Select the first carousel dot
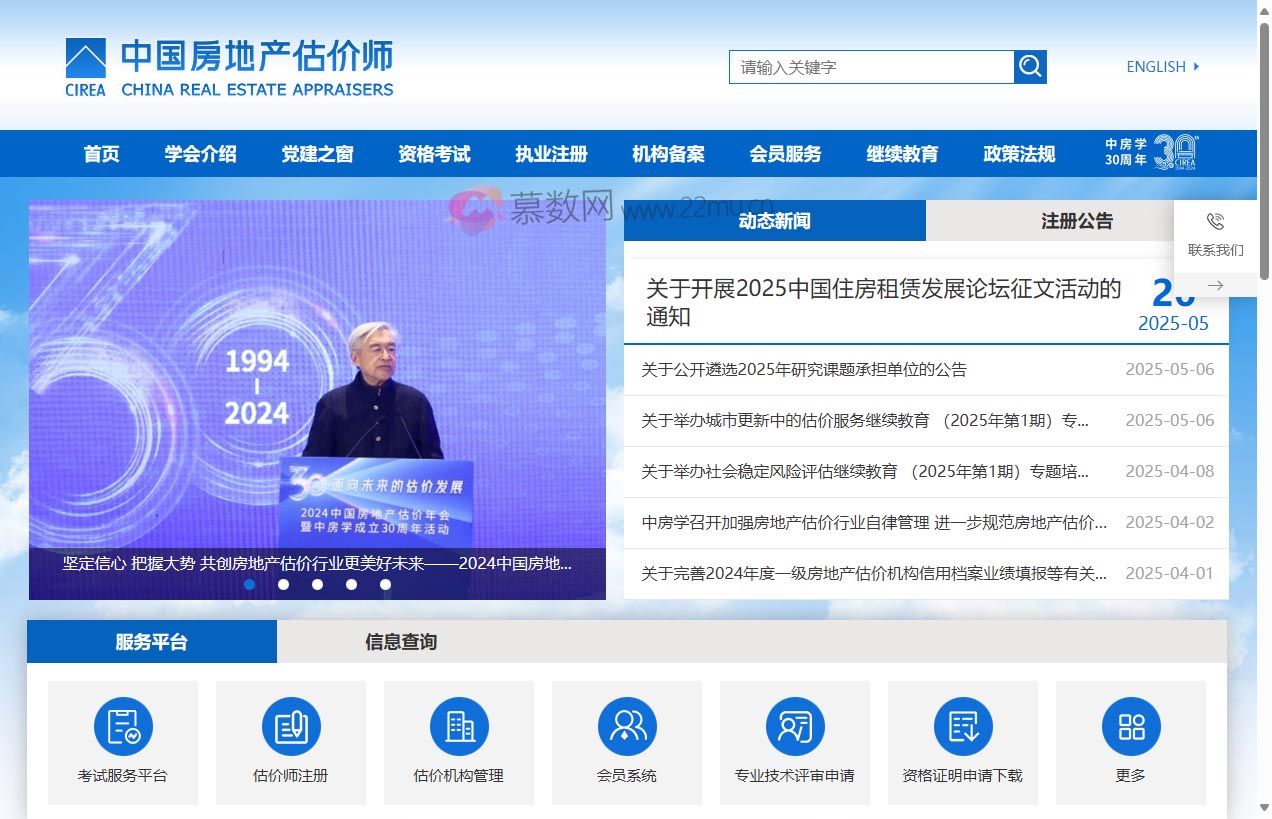The height and width of the screenshot is (819, 1272). click(x=250, y=584)
